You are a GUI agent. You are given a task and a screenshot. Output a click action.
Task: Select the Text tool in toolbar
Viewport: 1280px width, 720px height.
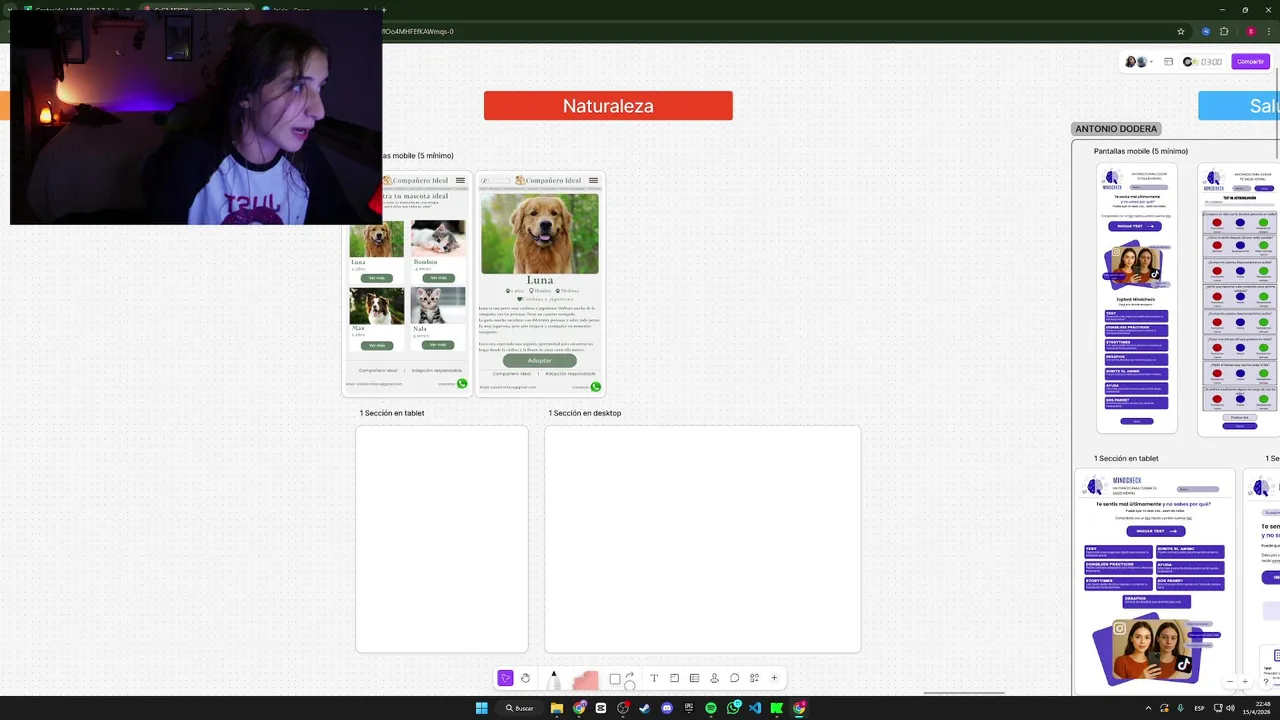654,678
